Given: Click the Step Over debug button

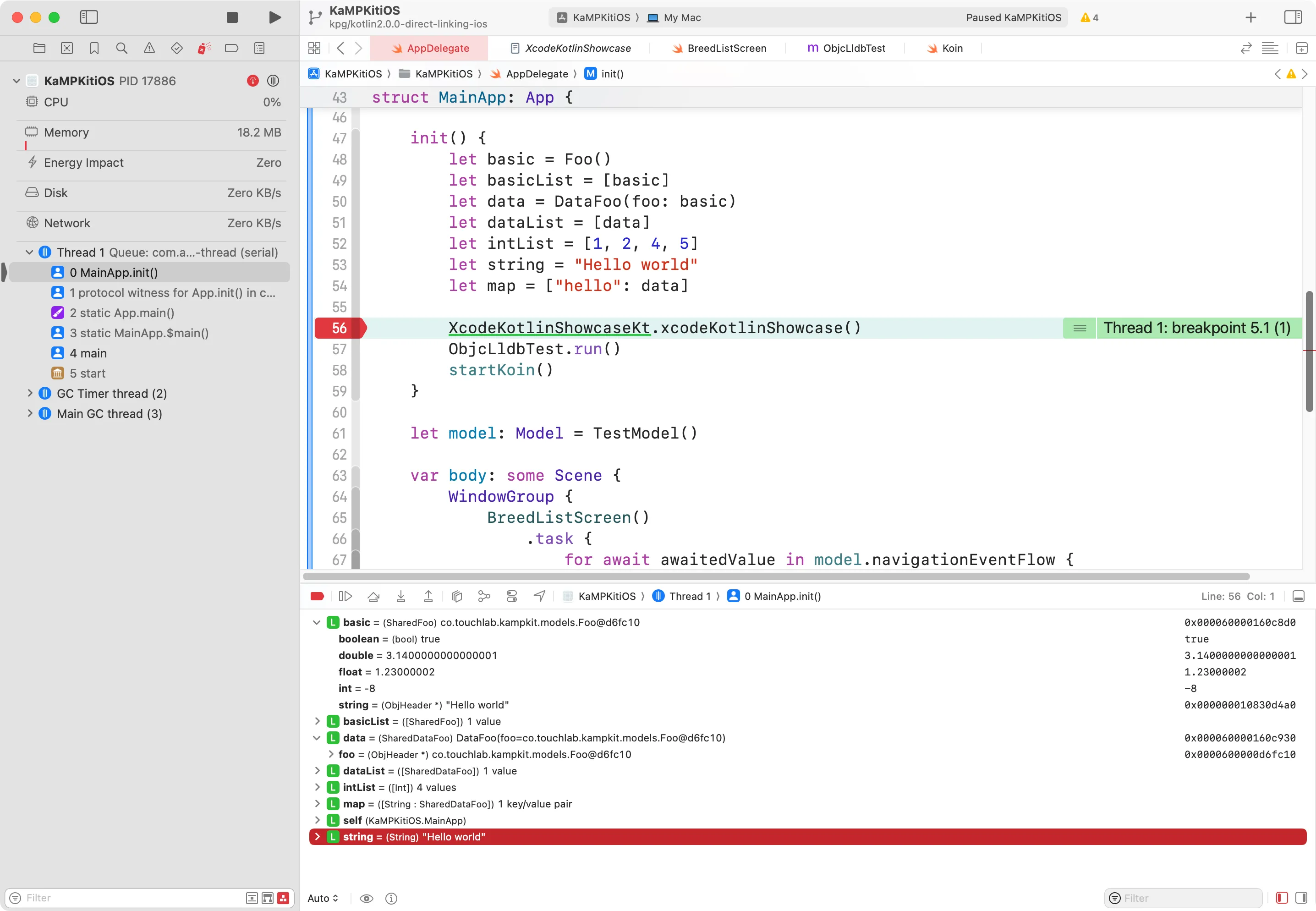Looking at the screenshot, I should (x=373, y=596).
